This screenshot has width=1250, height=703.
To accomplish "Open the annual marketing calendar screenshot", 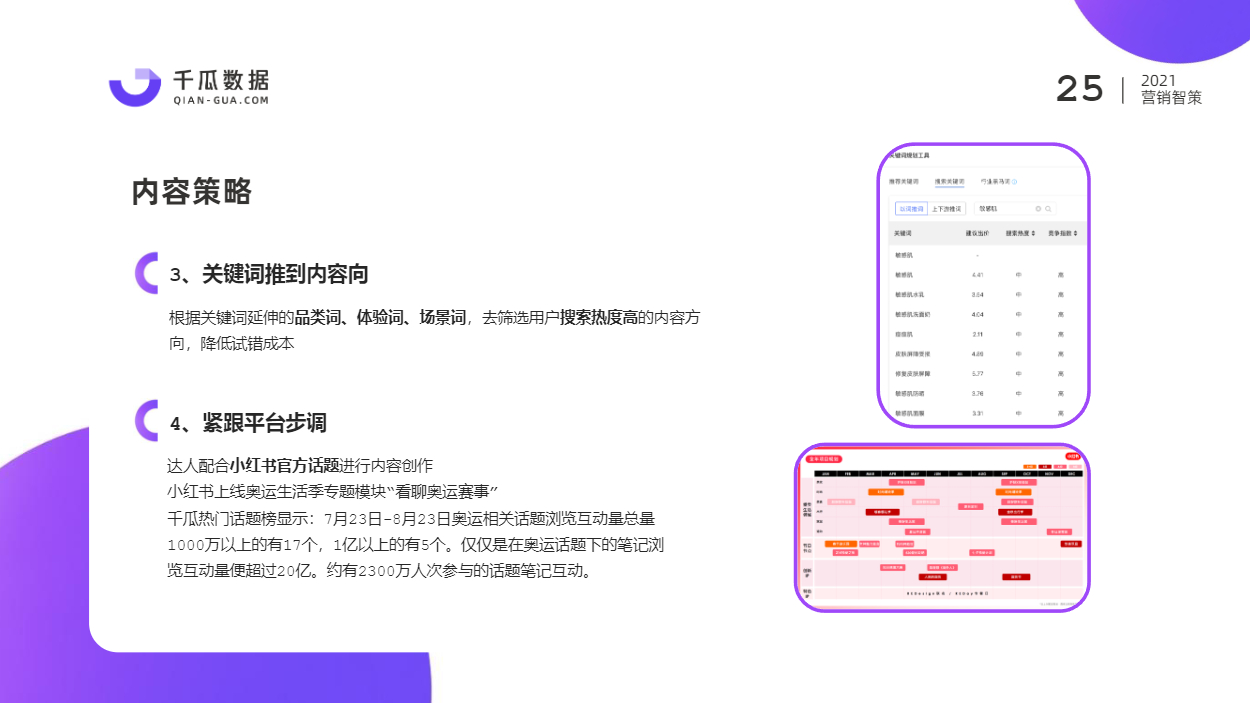I will click(x=942, y=528).
